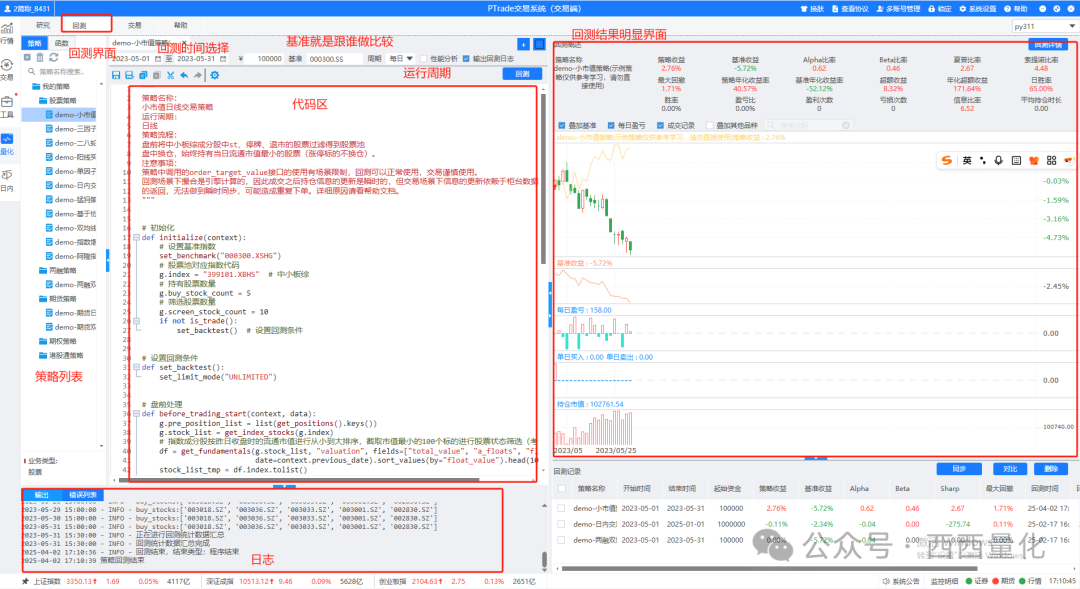Switch to the 交易 top tab
This screenshot has height=589, width=1080.
(x=134, y=25)
